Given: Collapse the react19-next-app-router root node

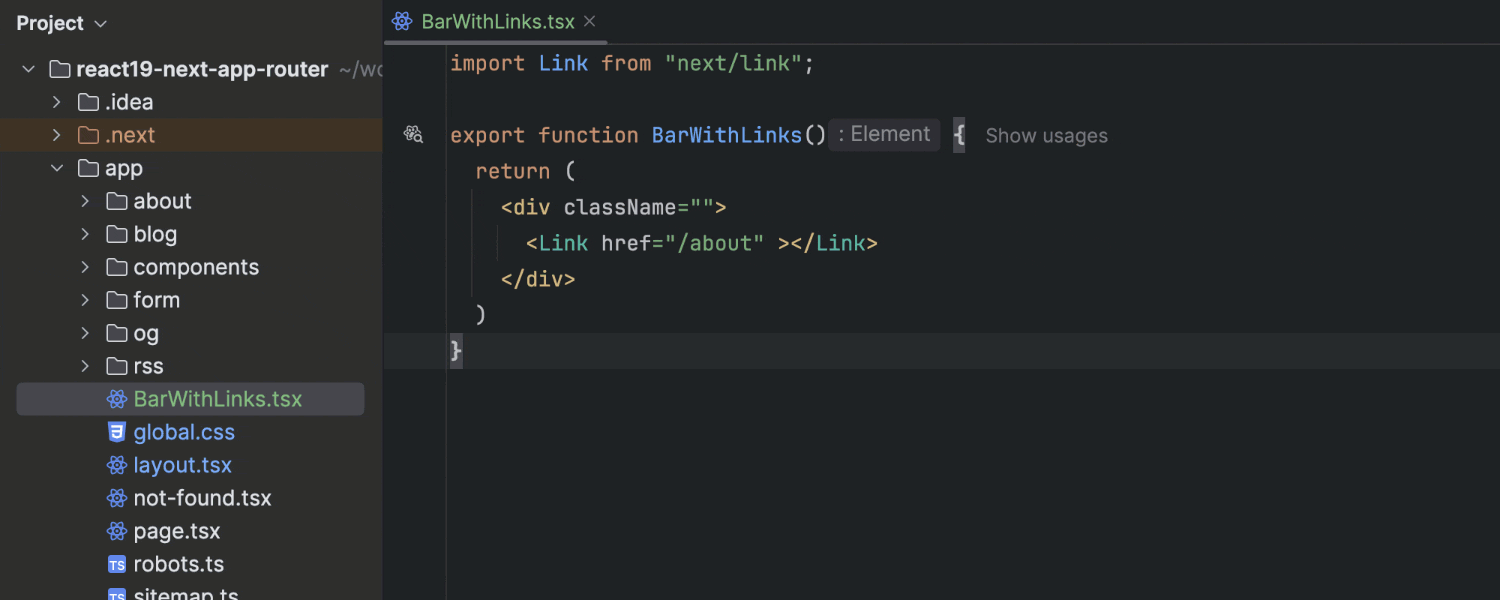Looking at the screenshot, I should (29, 69).
